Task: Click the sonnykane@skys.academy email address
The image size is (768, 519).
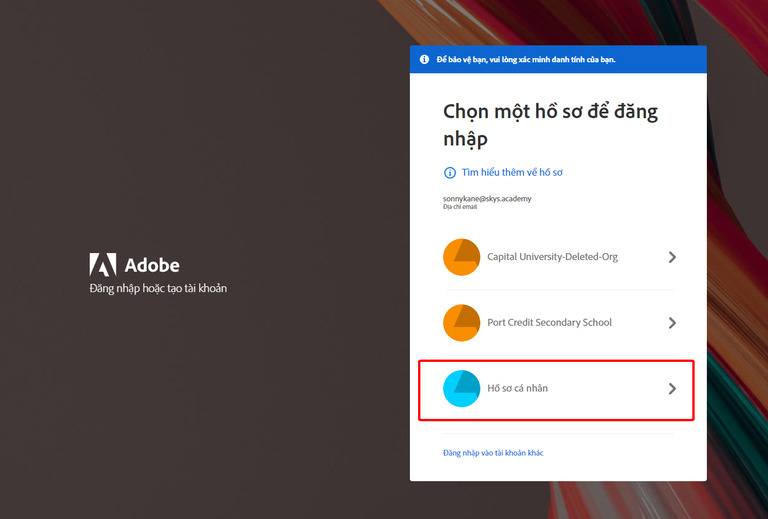Action: point(487,198)
